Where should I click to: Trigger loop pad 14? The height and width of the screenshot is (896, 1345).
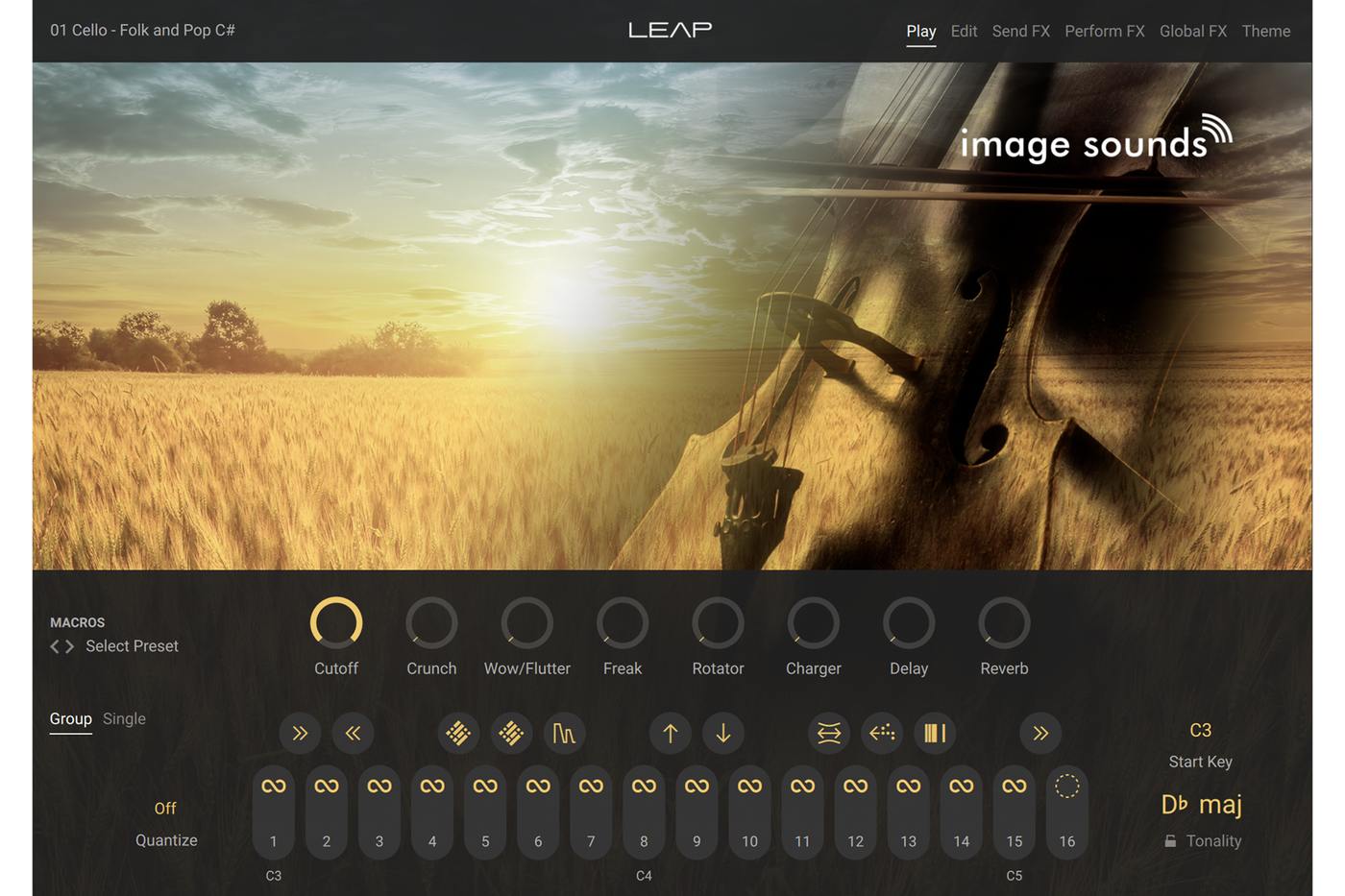961,812
